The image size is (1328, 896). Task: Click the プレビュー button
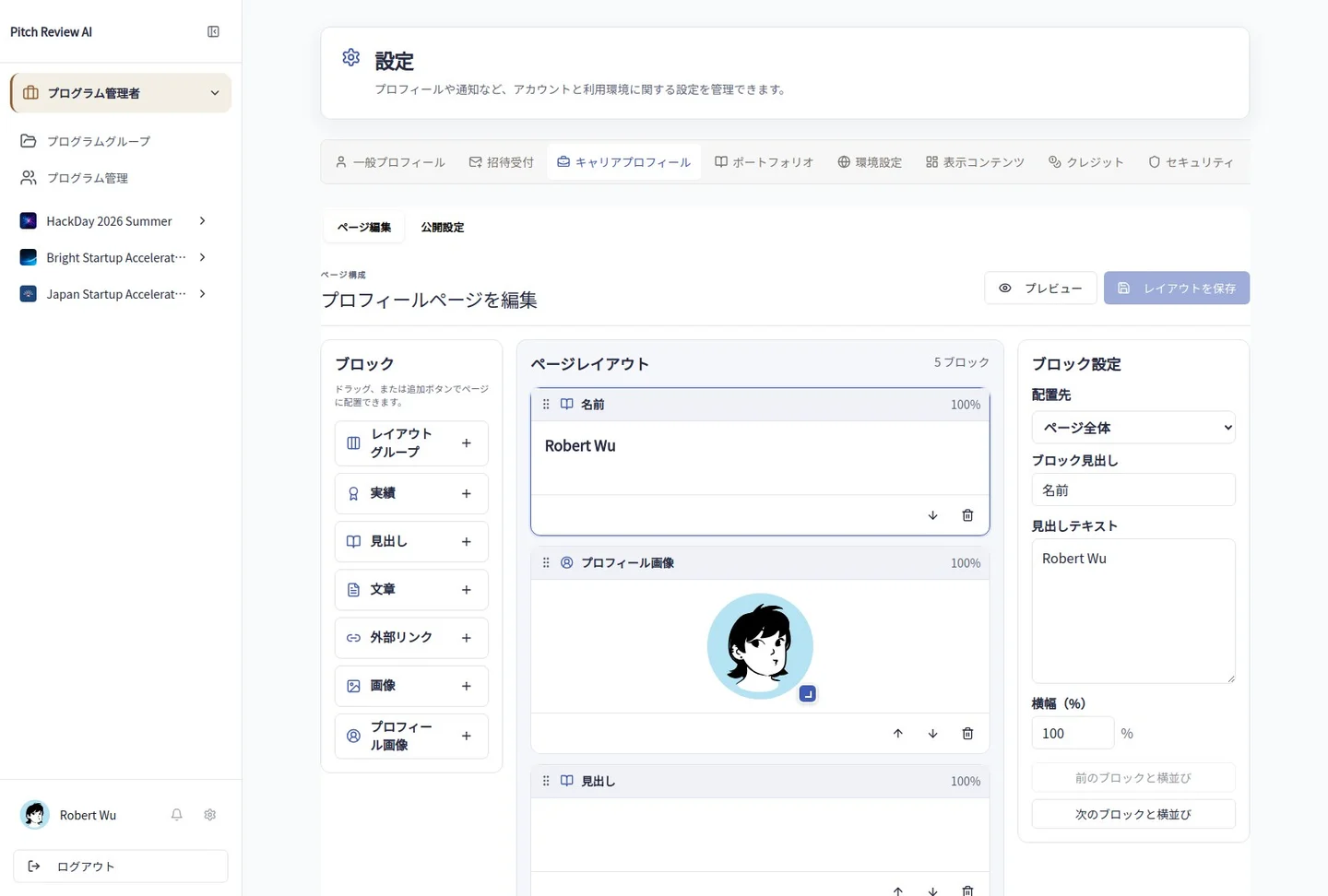[x=1041, y=289]
